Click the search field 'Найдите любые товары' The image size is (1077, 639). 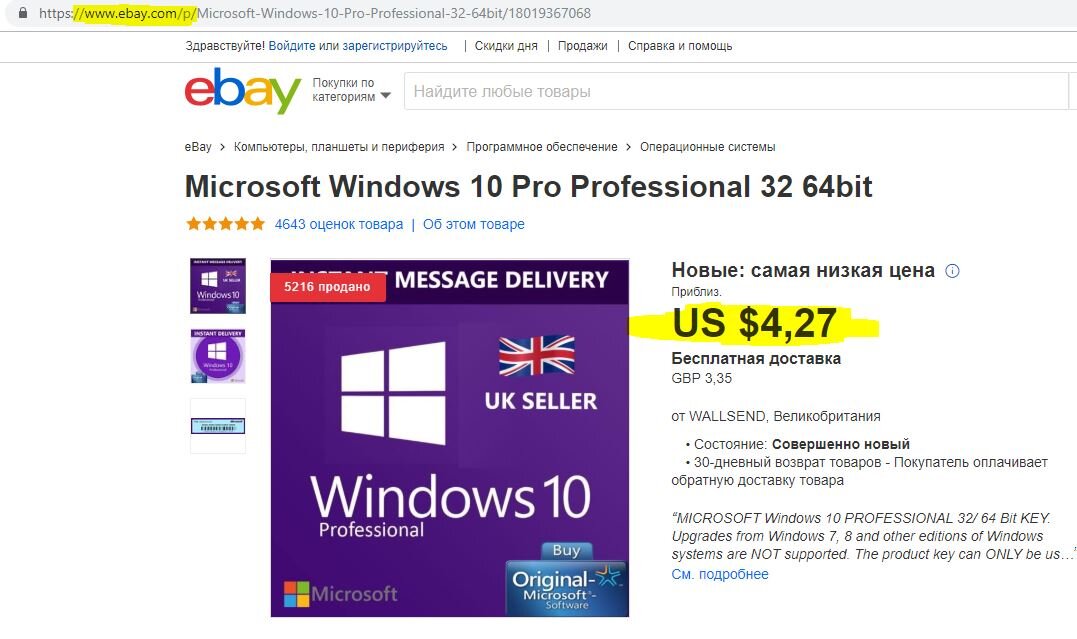(735, 91)
